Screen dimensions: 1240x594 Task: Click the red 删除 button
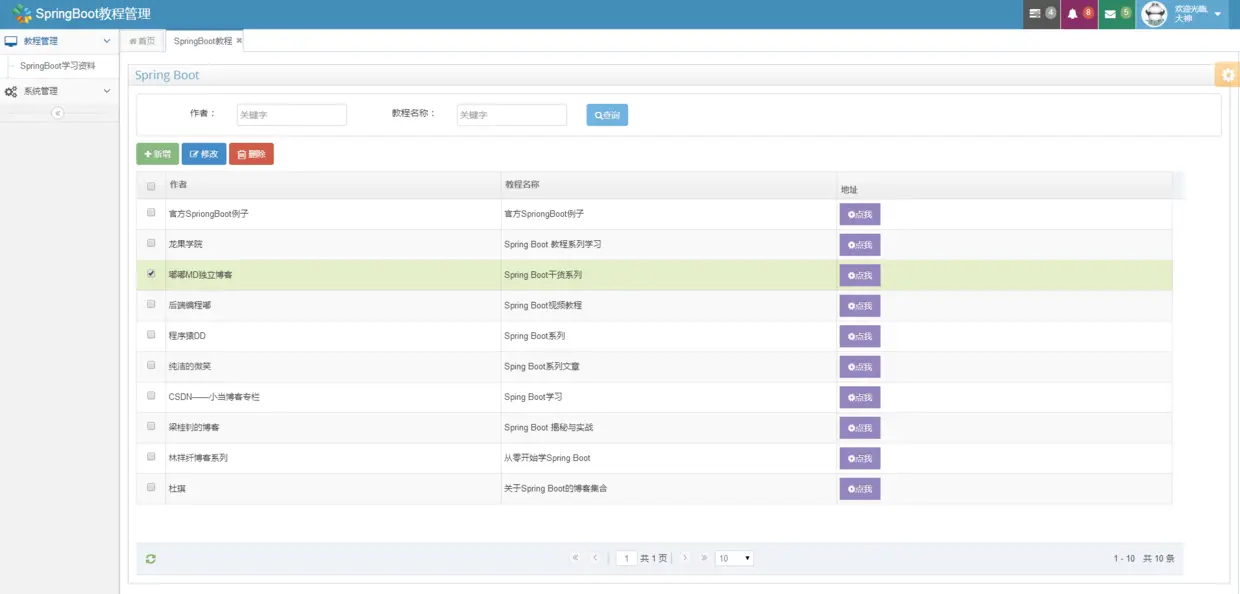(x=251, y=154)
